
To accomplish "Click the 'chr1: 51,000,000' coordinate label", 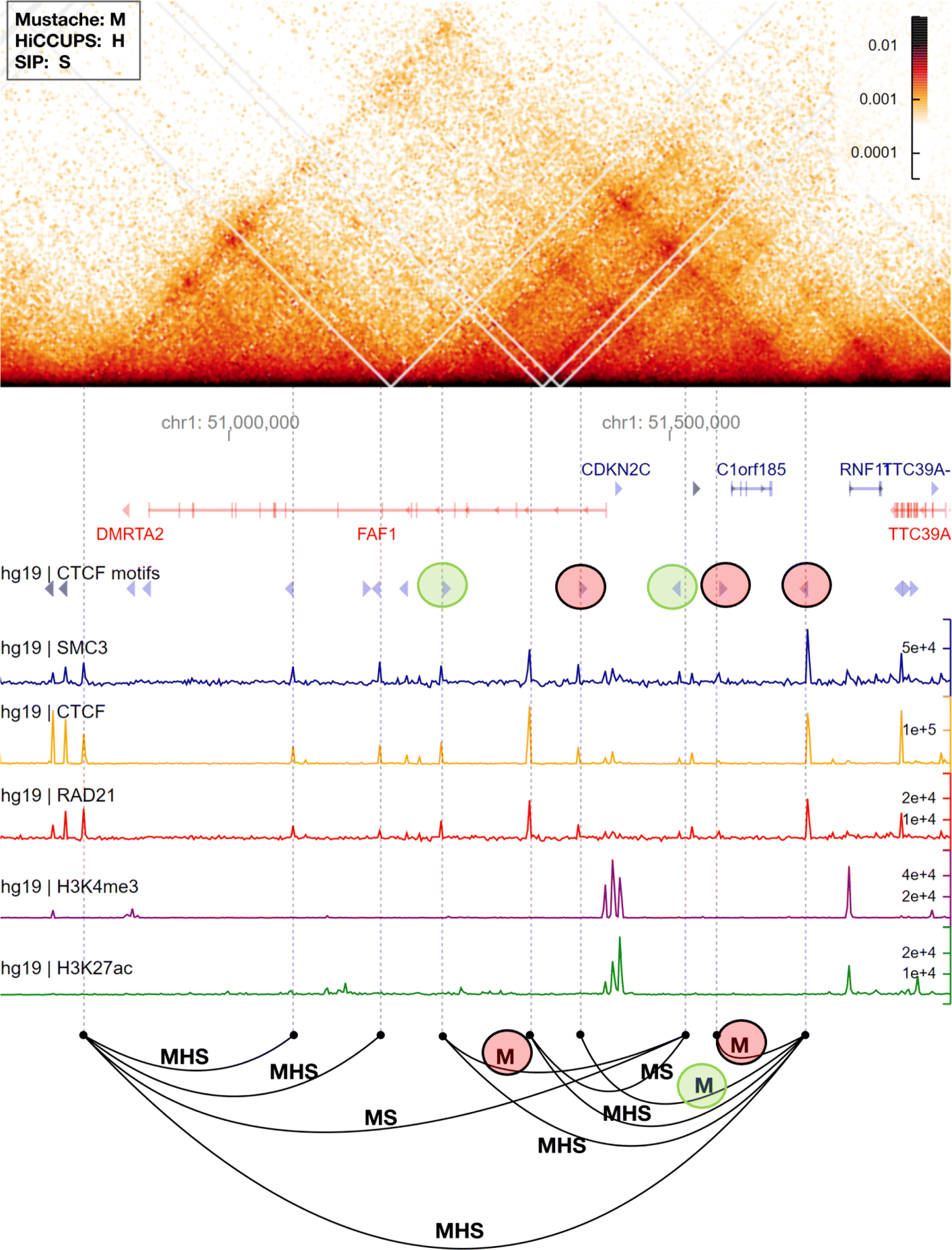I will [230, 422].
